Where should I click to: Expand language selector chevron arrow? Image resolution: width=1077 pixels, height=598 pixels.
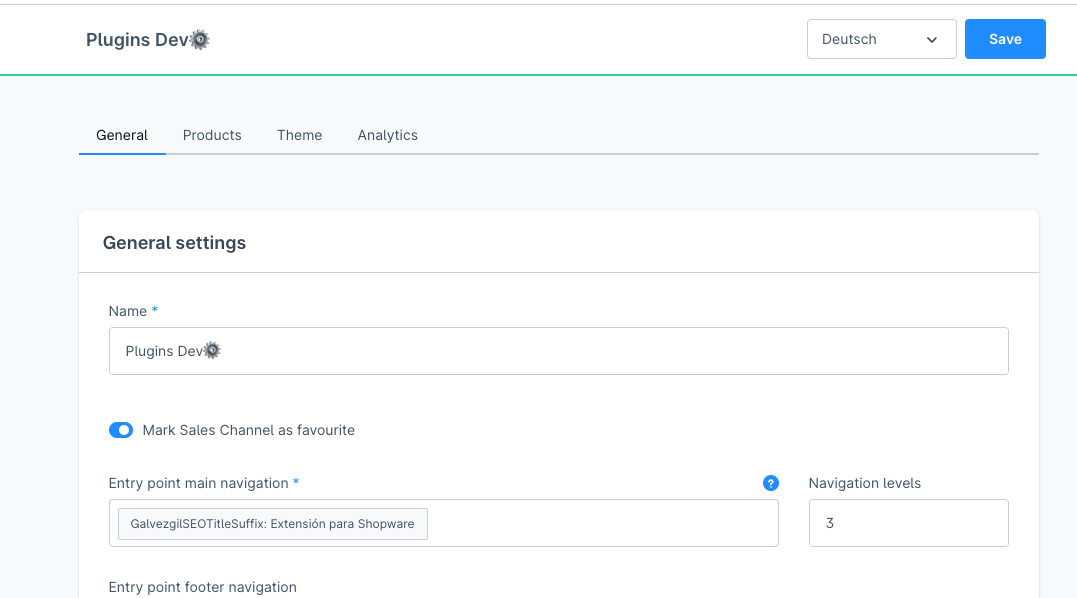(931, 40)
